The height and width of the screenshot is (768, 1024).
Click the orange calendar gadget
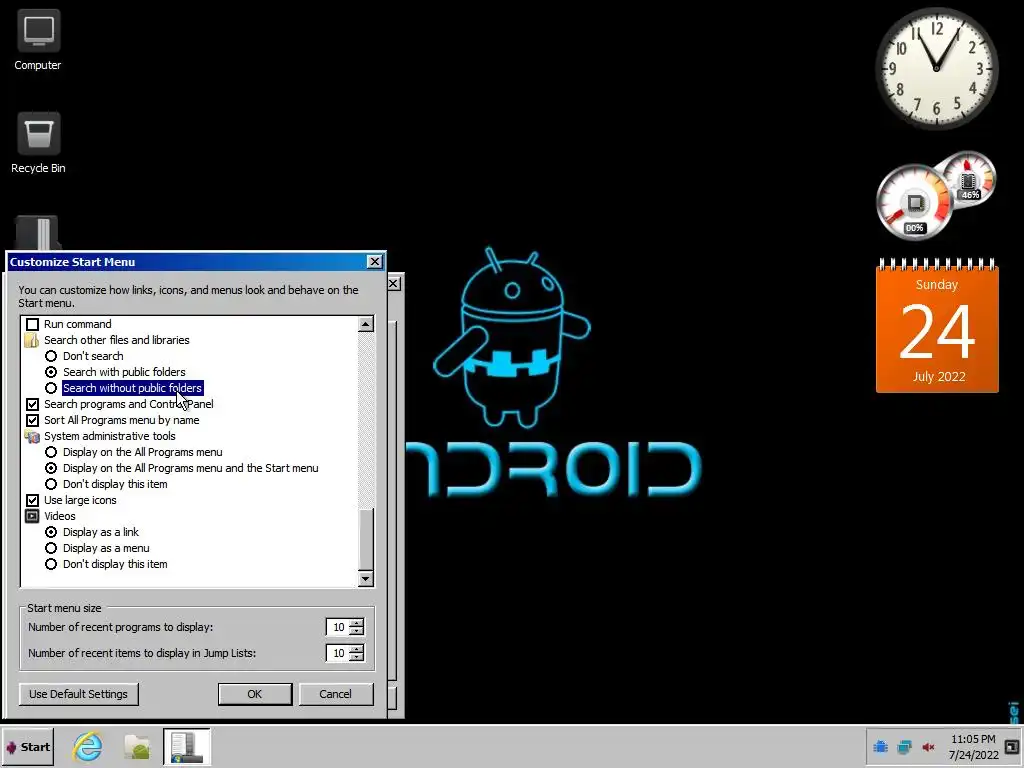tap(937, 325)
